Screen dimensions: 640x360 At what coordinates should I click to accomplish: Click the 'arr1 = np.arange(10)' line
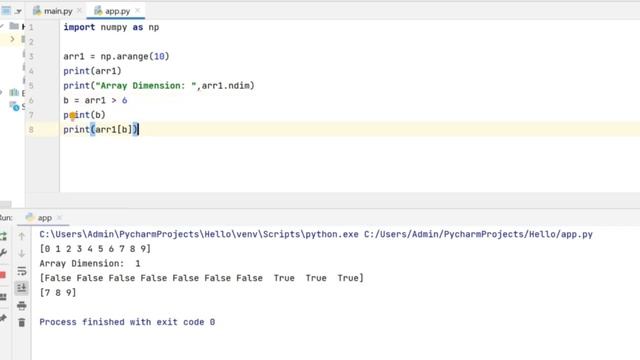point(116,56)
